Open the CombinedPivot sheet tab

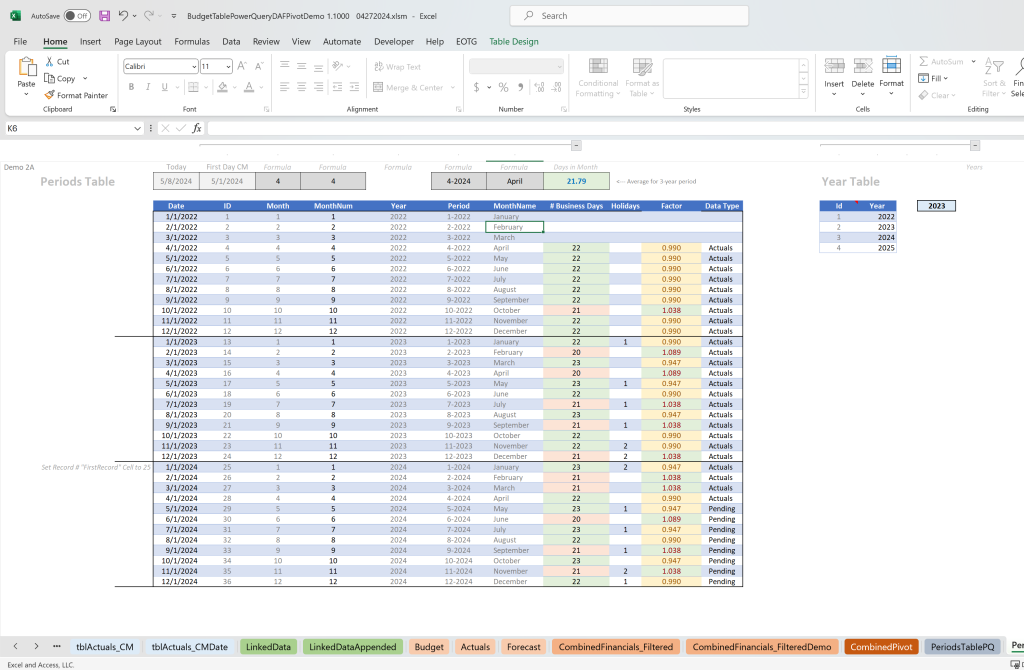tap(881, 646)
